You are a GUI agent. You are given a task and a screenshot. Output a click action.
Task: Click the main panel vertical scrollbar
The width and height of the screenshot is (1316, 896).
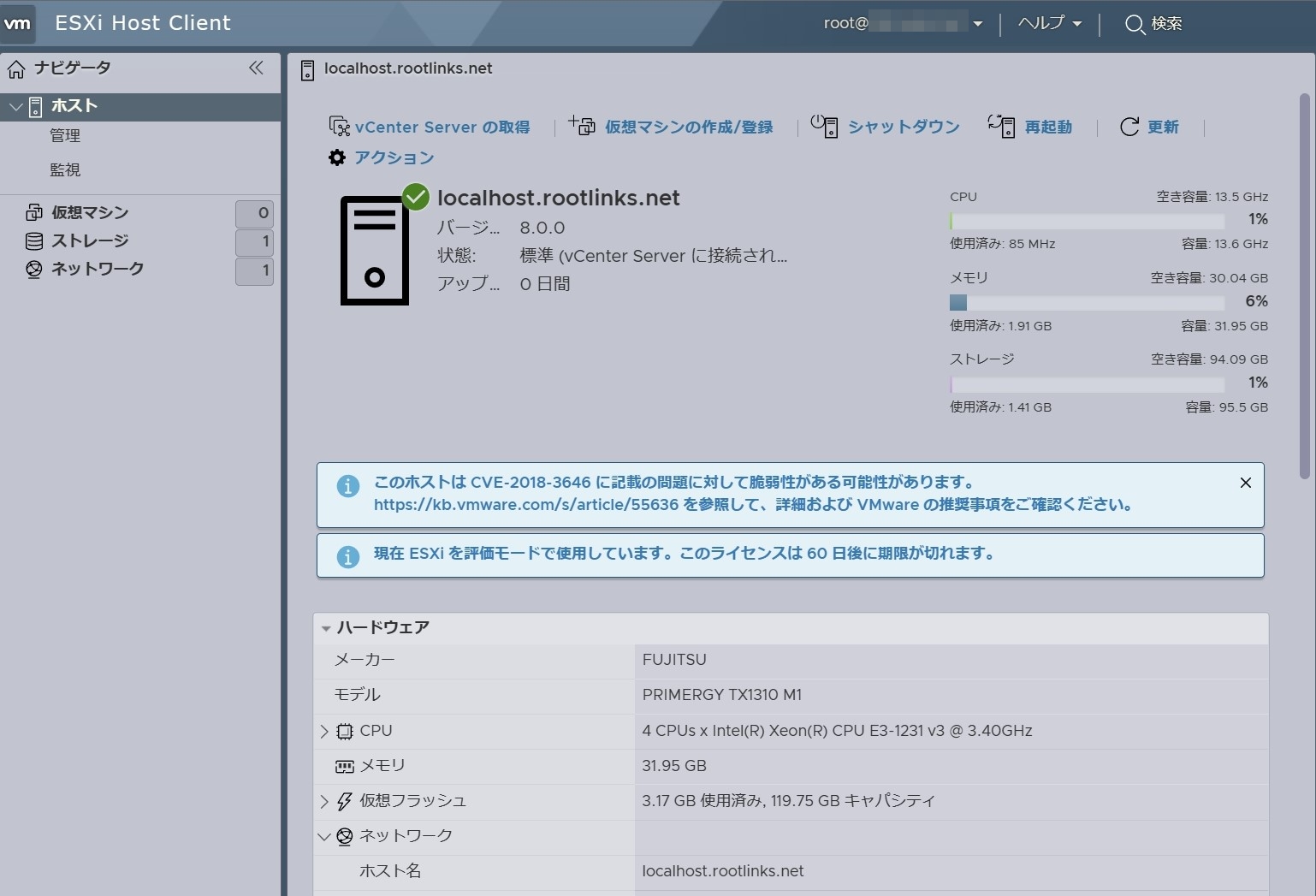1305,286
